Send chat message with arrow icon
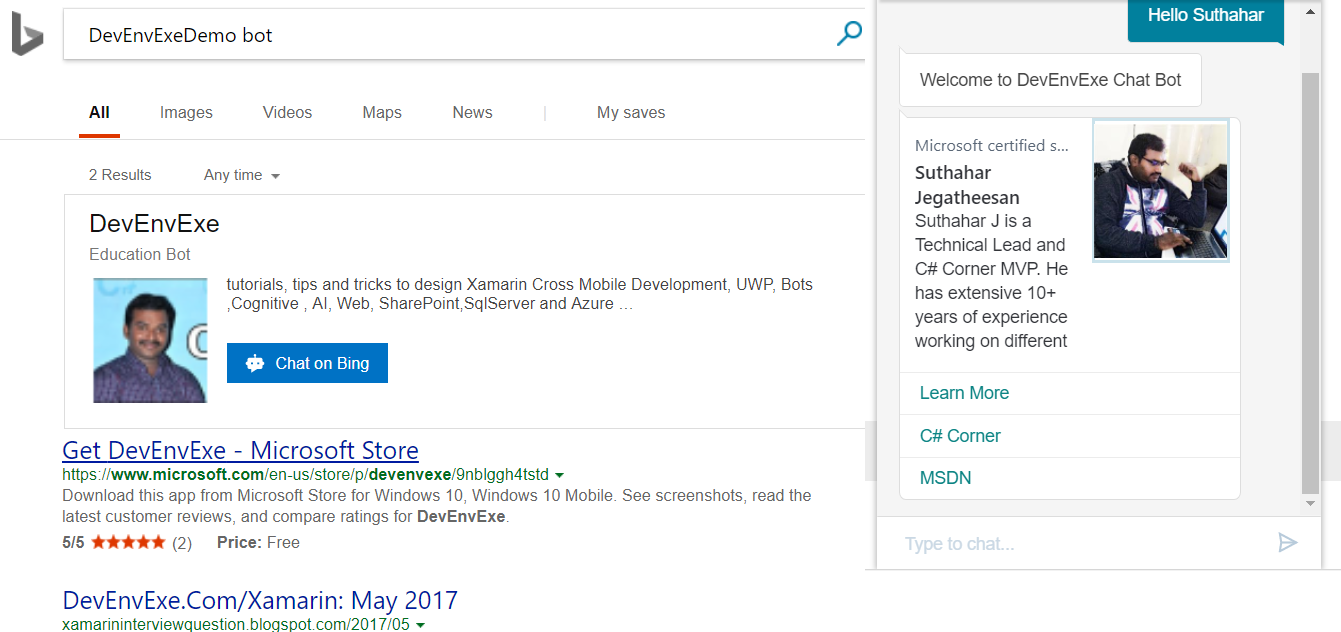Screen dimensions: 1341x632 pyautogui.click(x=1288, y=542)
